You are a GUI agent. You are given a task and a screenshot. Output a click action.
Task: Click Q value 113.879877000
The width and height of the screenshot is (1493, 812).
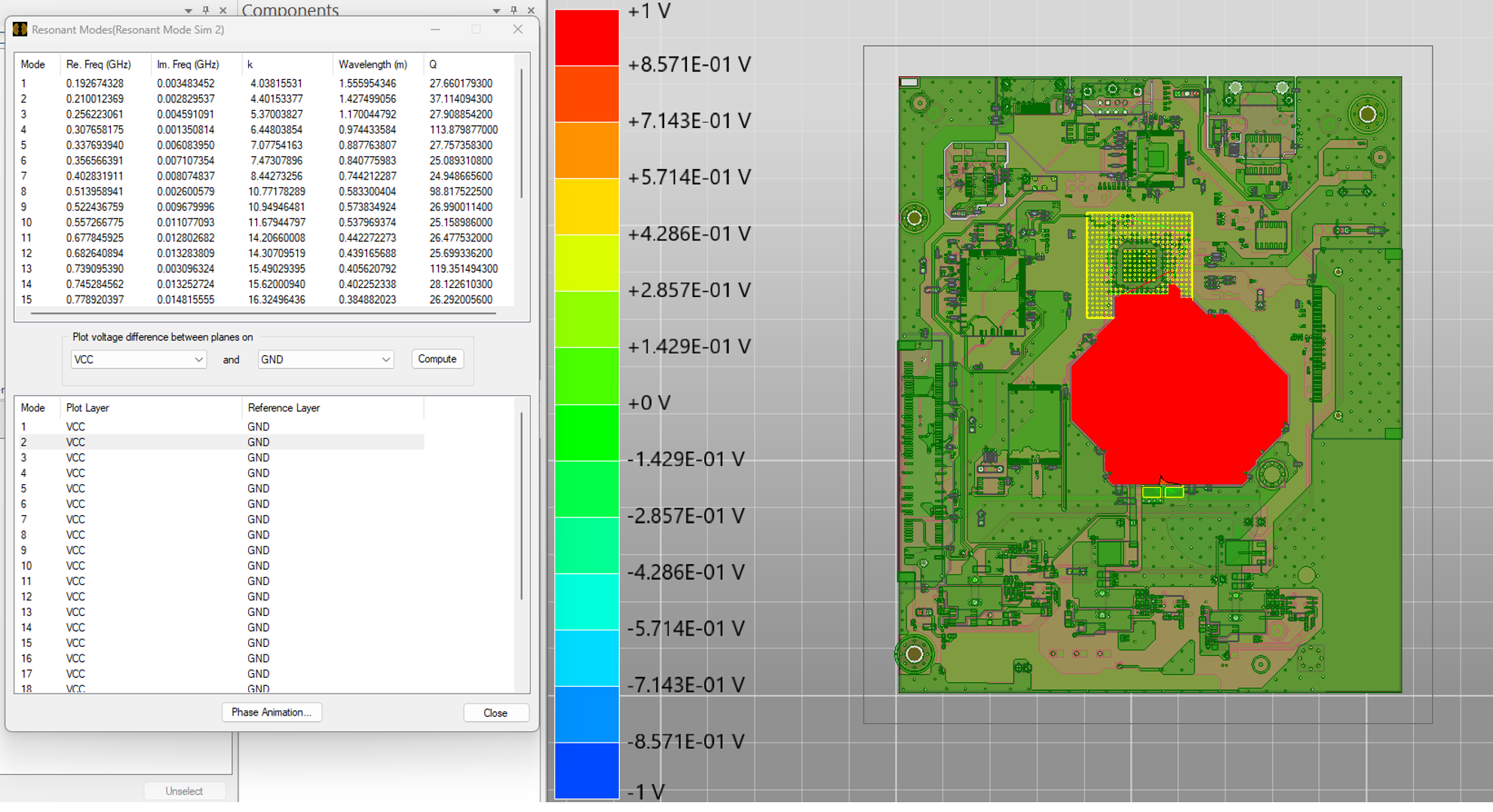point(463,130)
